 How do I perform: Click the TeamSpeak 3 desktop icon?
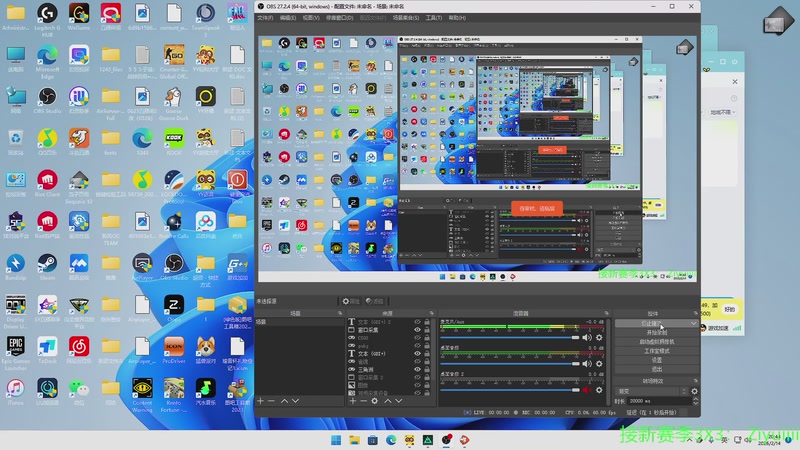click(x=206, y=19)
